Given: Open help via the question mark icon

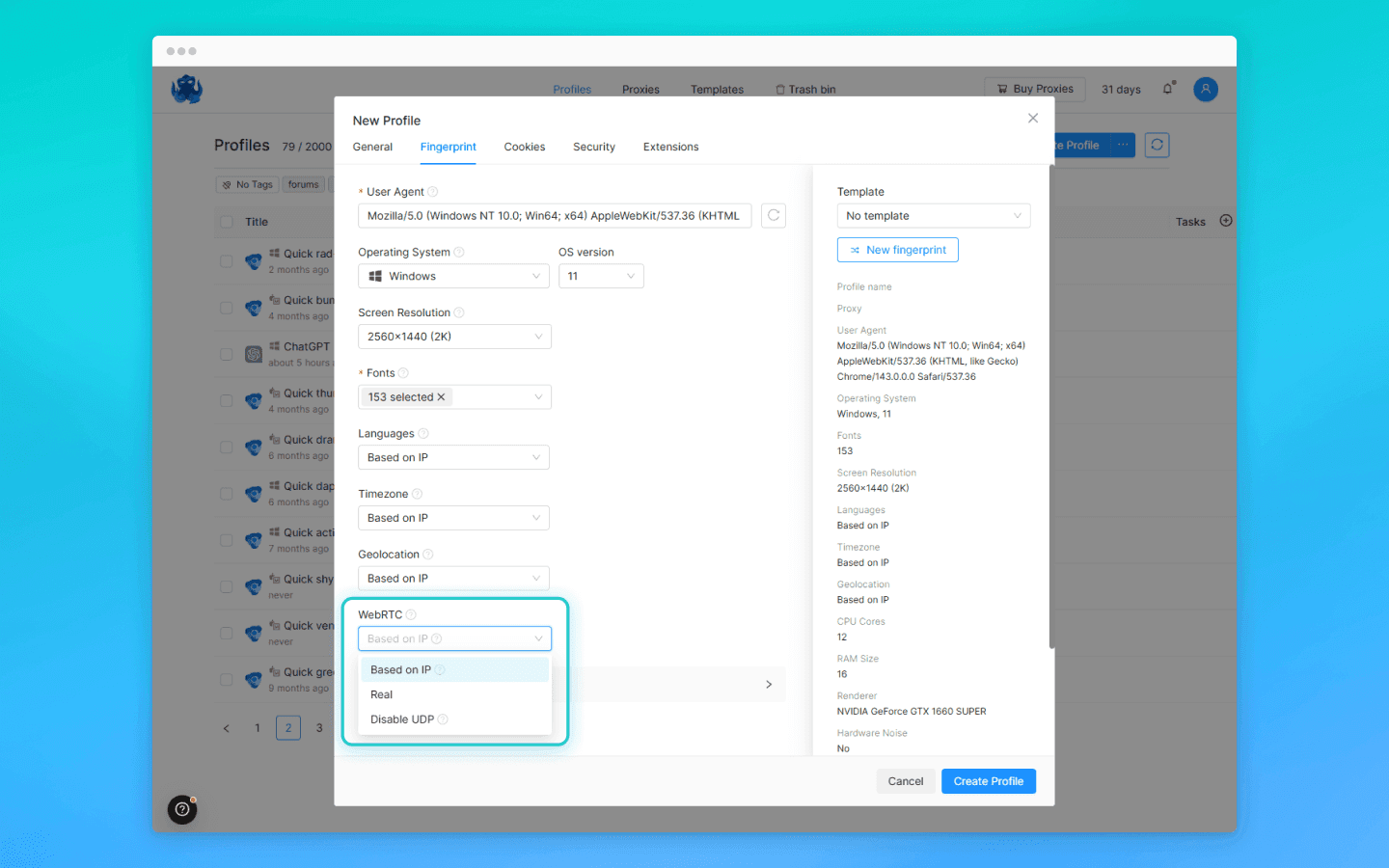Looking at the screenshot, I should pos(182,809).
